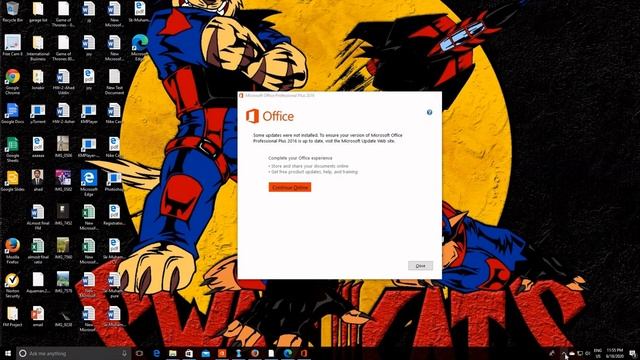640x360 pixels.
Task: Launch the Free Cam 8 shortcut
Action: 13,45
